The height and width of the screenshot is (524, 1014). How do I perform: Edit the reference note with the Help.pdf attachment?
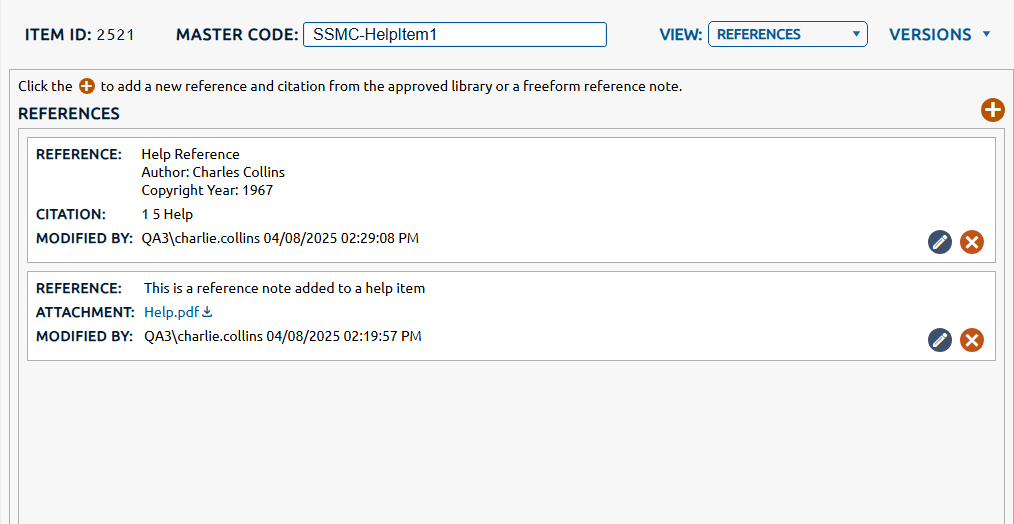tap(940, 340)
